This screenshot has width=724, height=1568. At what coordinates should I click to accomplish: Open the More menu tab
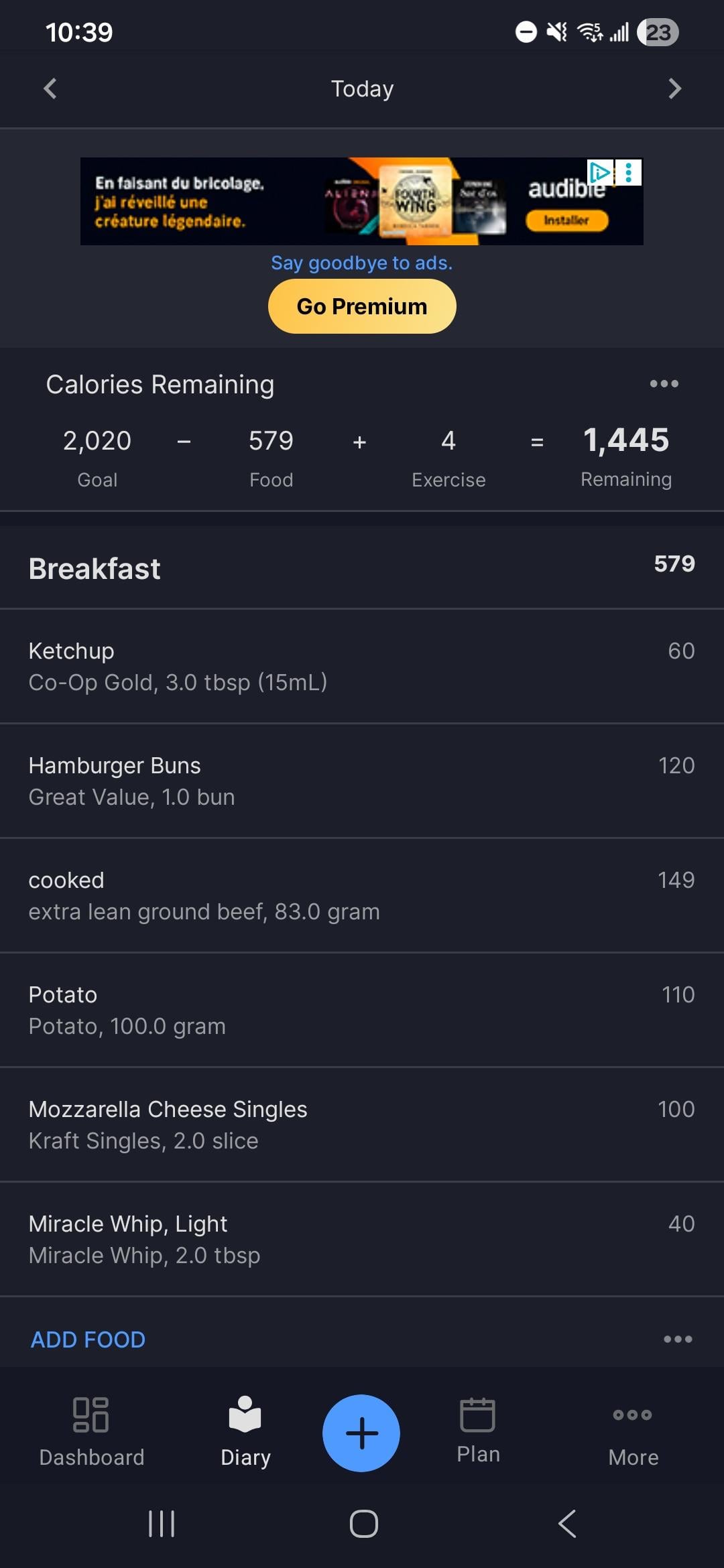(633, 1433)
